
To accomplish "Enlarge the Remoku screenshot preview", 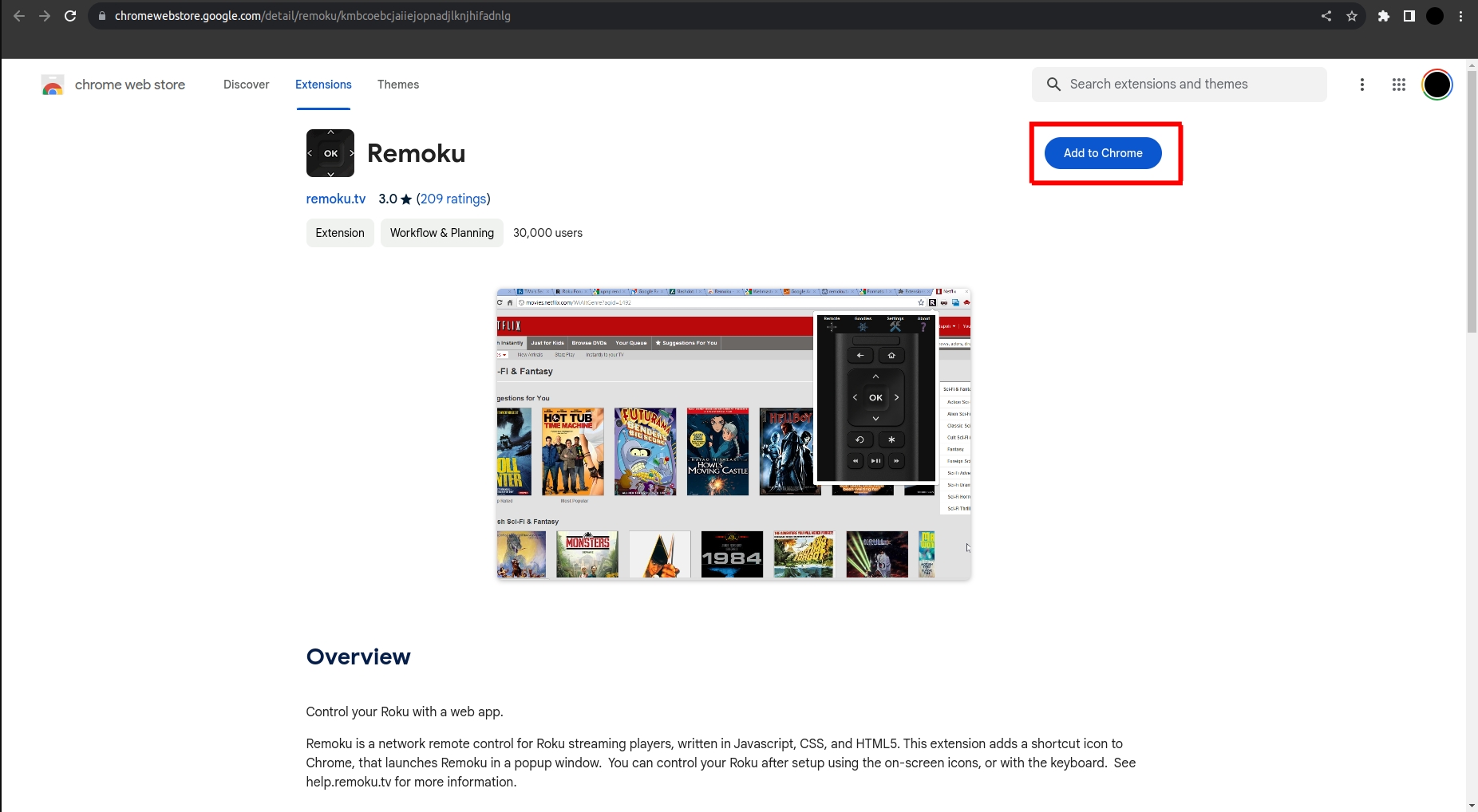I will coord(733,434).
